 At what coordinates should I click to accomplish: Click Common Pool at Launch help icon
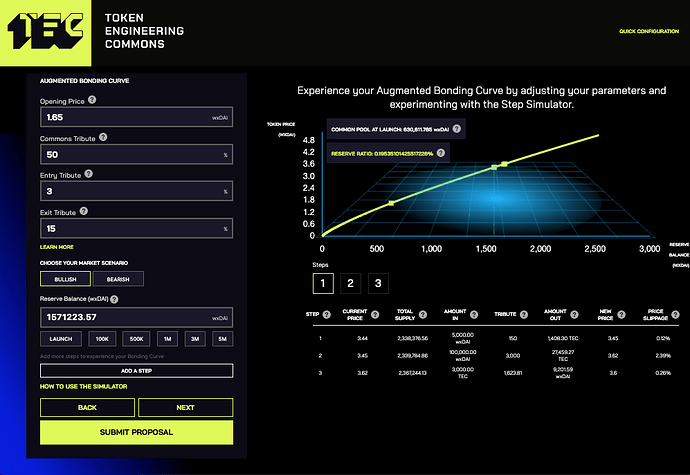(x=457, y=129)
